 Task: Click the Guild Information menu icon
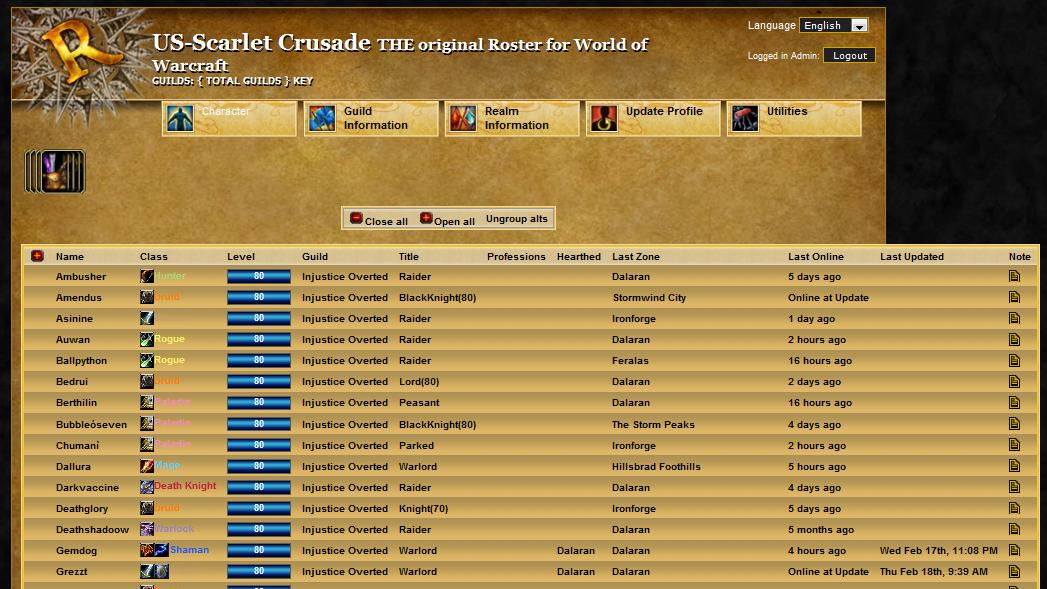[x=322, y=118]
